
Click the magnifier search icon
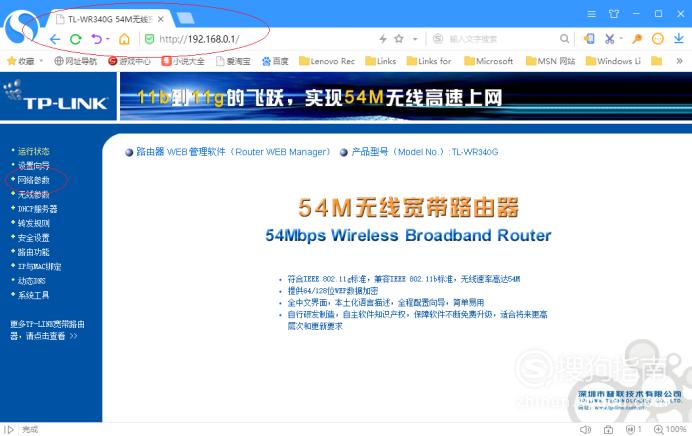pos(564,39)
